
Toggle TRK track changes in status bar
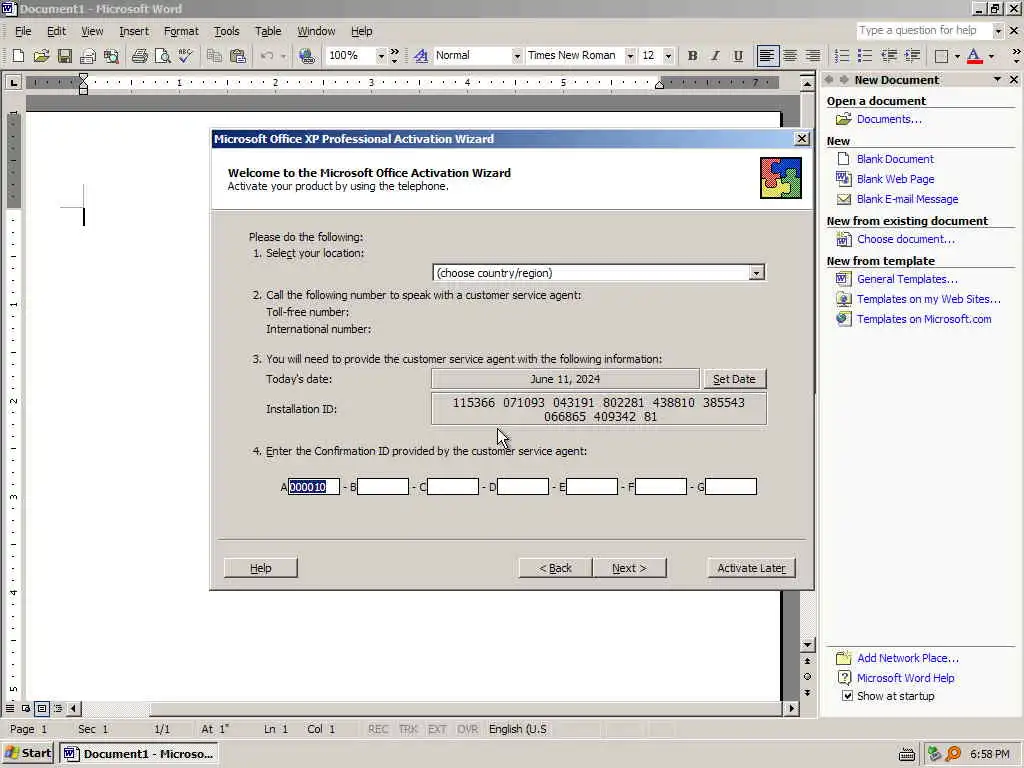point(408,729)
